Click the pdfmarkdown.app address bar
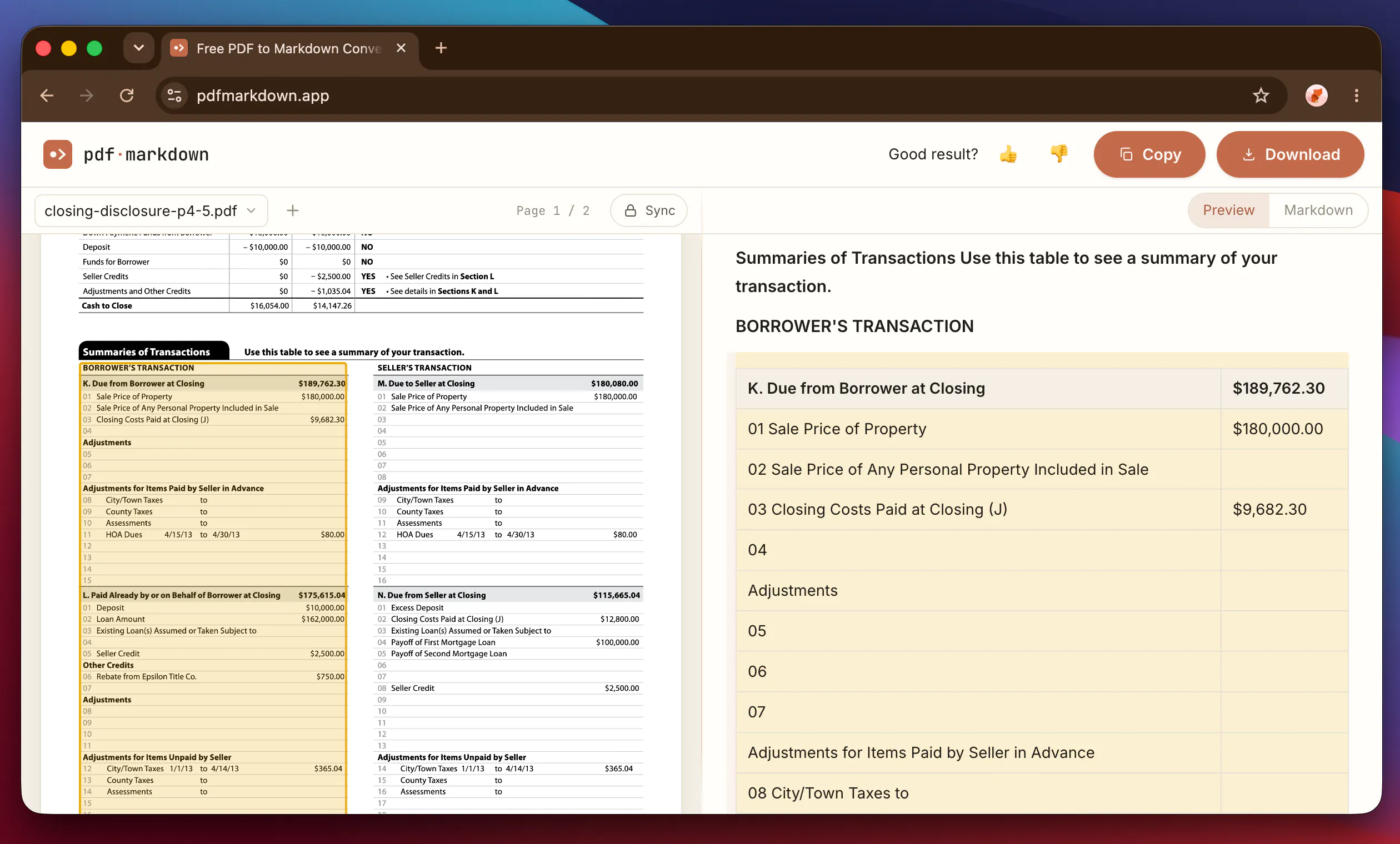The height and width of the screenshot is (844, 1400). 722,96
